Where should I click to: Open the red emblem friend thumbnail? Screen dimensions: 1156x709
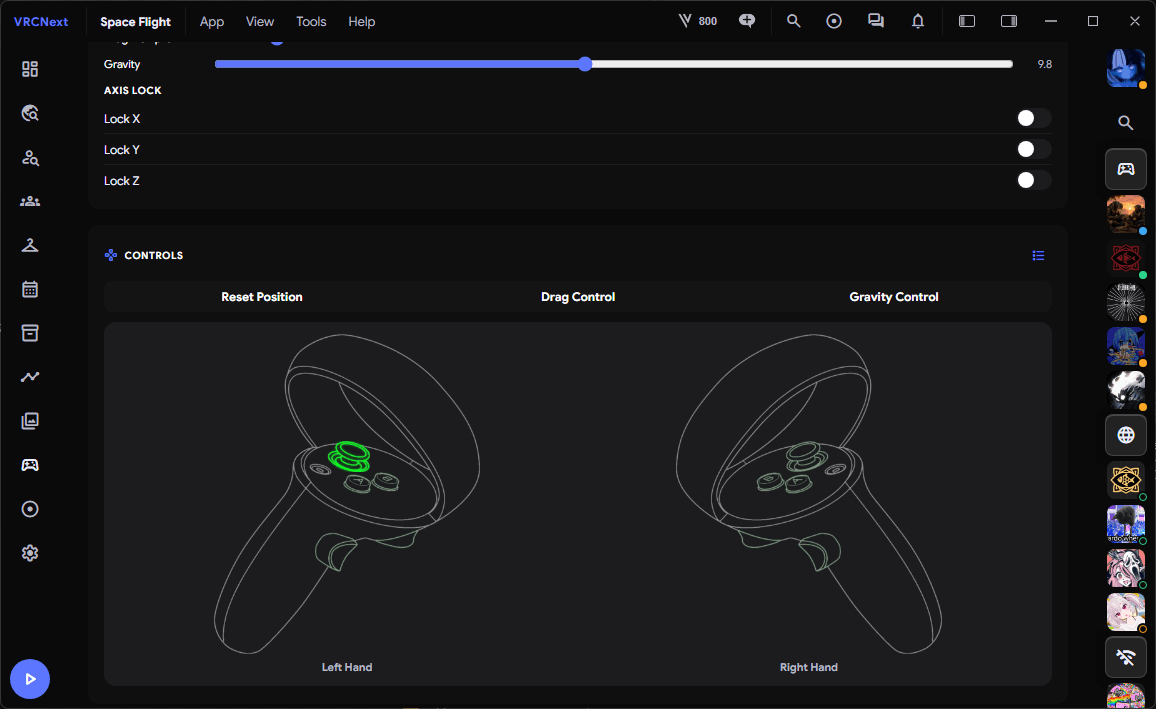pos(1126,258)
